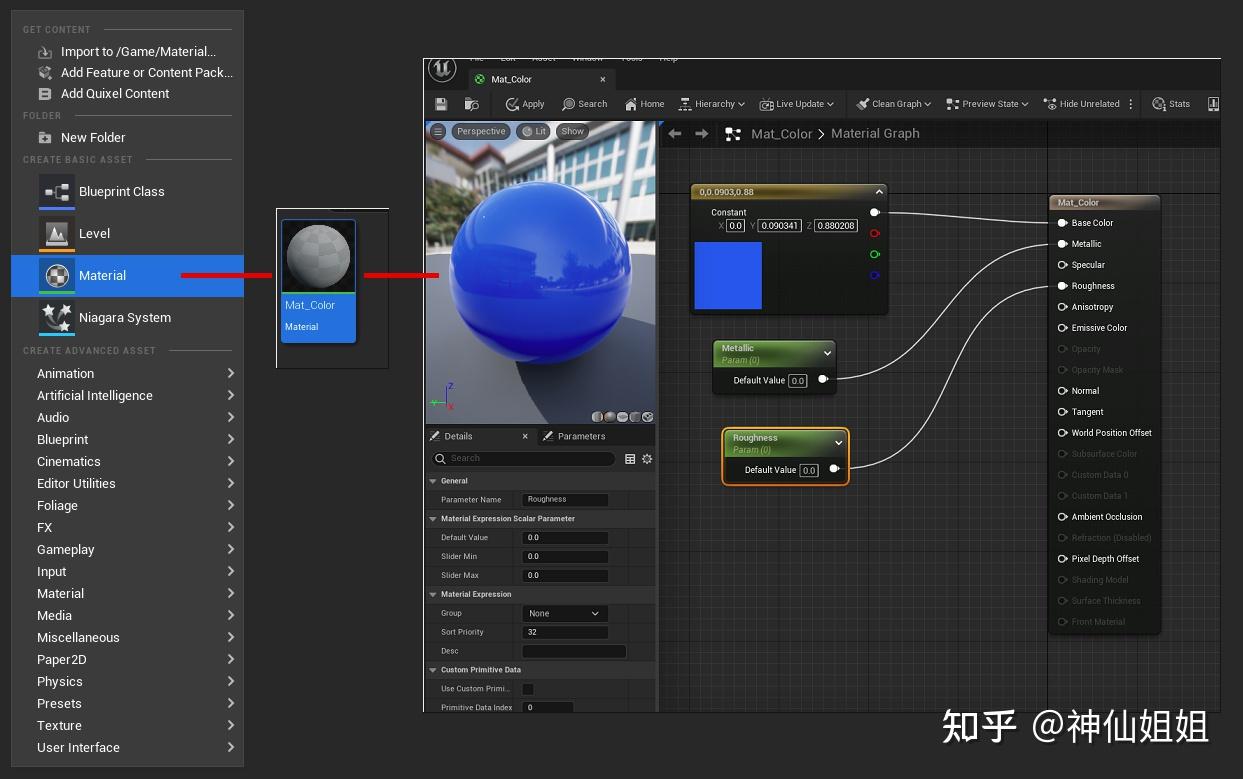The image size is (1243, 779).
Task: Click the Home icon in the toolbar
Action: click(x=644, y=103)
